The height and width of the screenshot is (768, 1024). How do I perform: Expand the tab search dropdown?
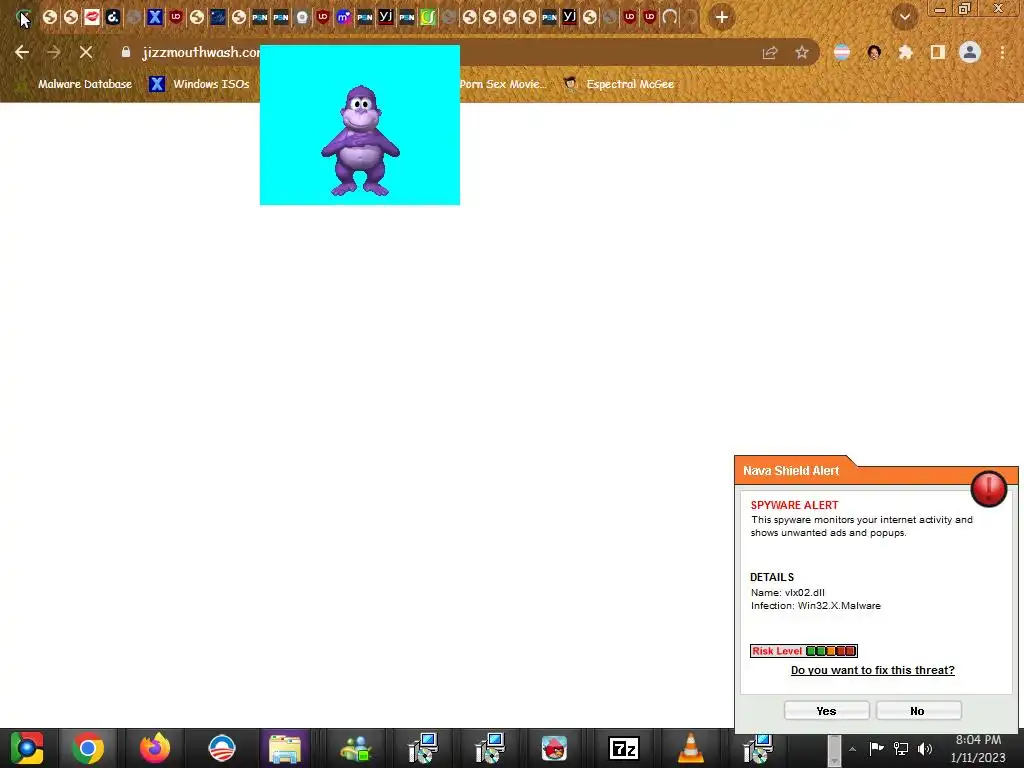pos(905,17)
